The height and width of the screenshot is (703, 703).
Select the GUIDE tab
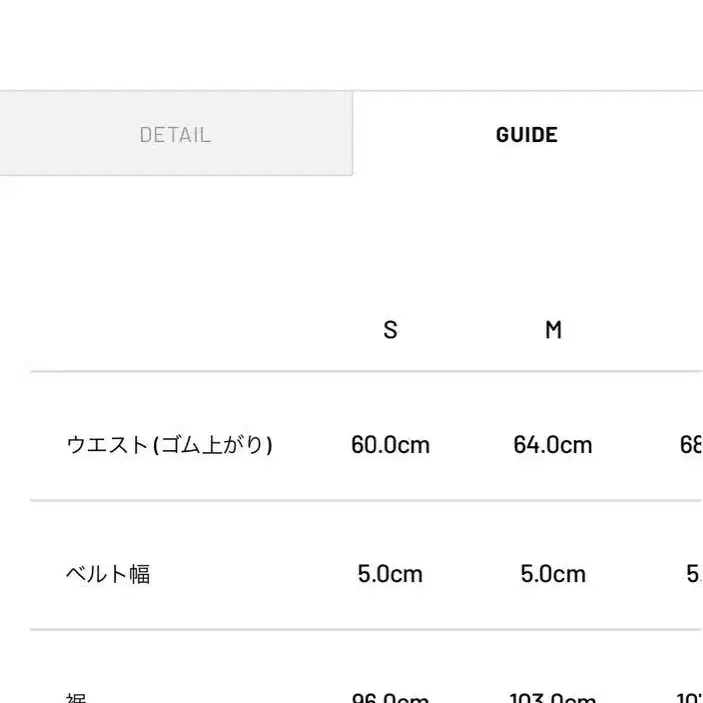[528, 134]
